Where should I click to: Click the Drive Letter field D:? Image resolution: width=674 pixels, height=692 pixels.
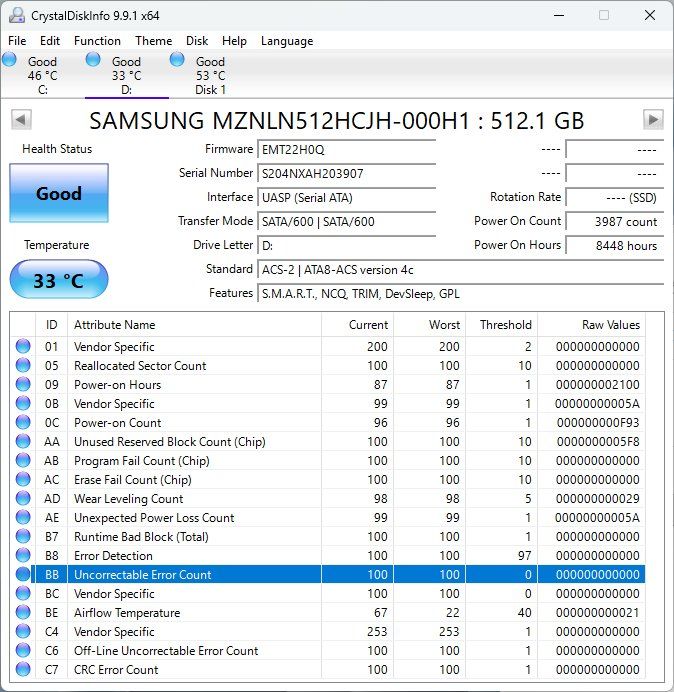click(x=346, y=245)
